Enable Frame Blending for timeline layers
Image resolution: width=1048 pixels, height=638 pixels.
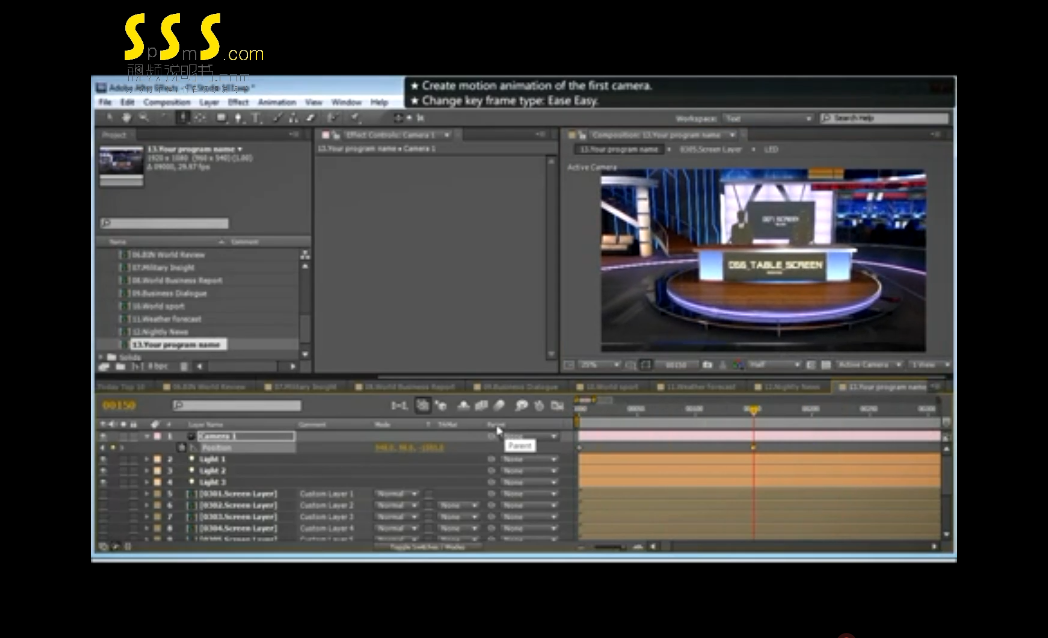click(x=481, y=406)
